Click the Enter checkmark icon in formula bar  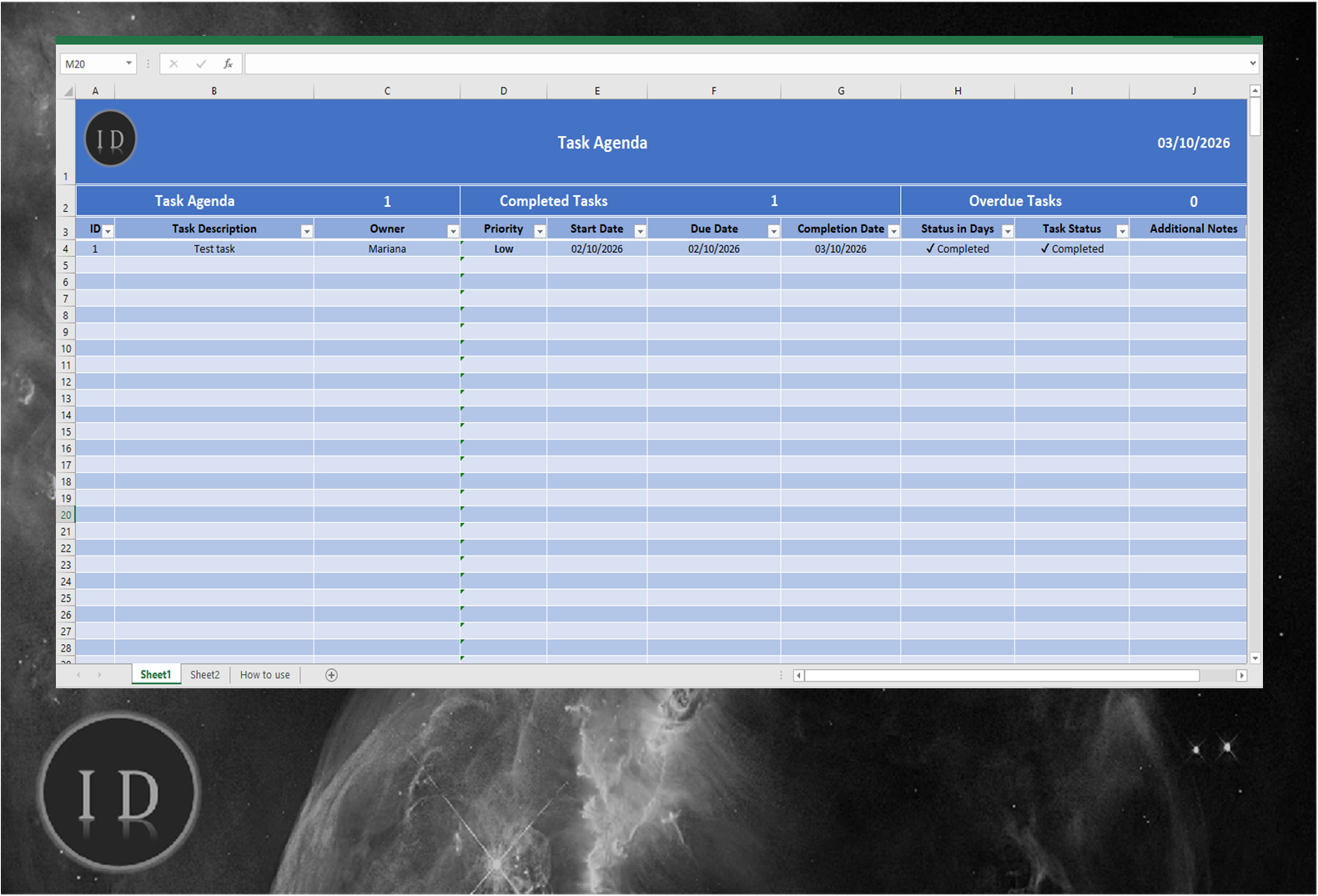201,63
